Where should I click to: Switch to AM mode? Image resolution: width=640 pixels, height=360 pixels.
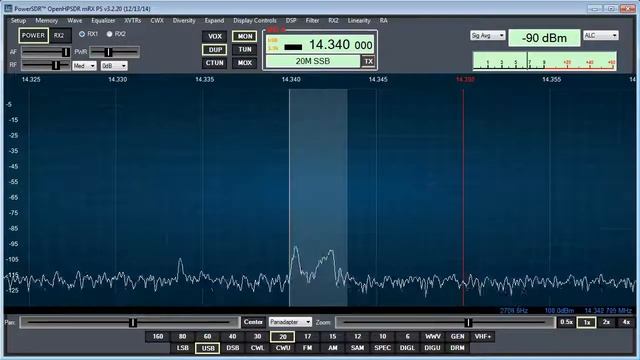332,348
